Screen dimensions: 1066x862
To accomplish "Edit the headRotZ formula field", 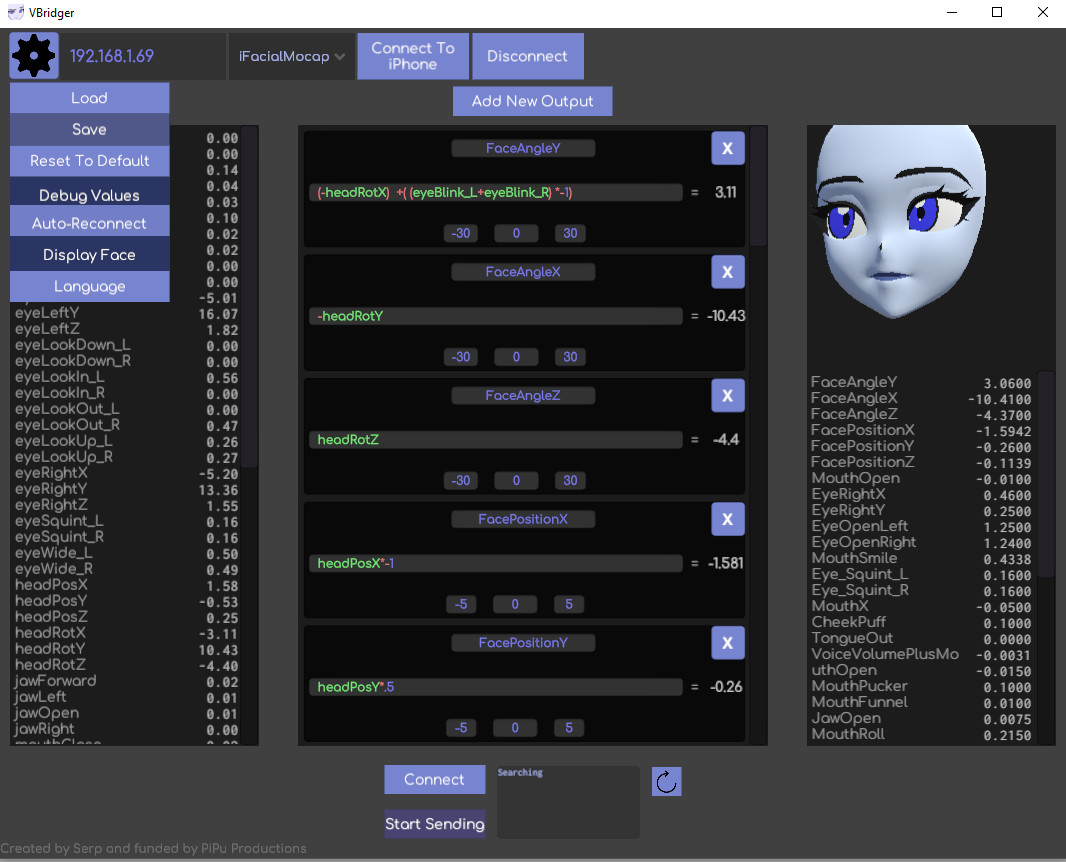I will [x=497, y=438].
